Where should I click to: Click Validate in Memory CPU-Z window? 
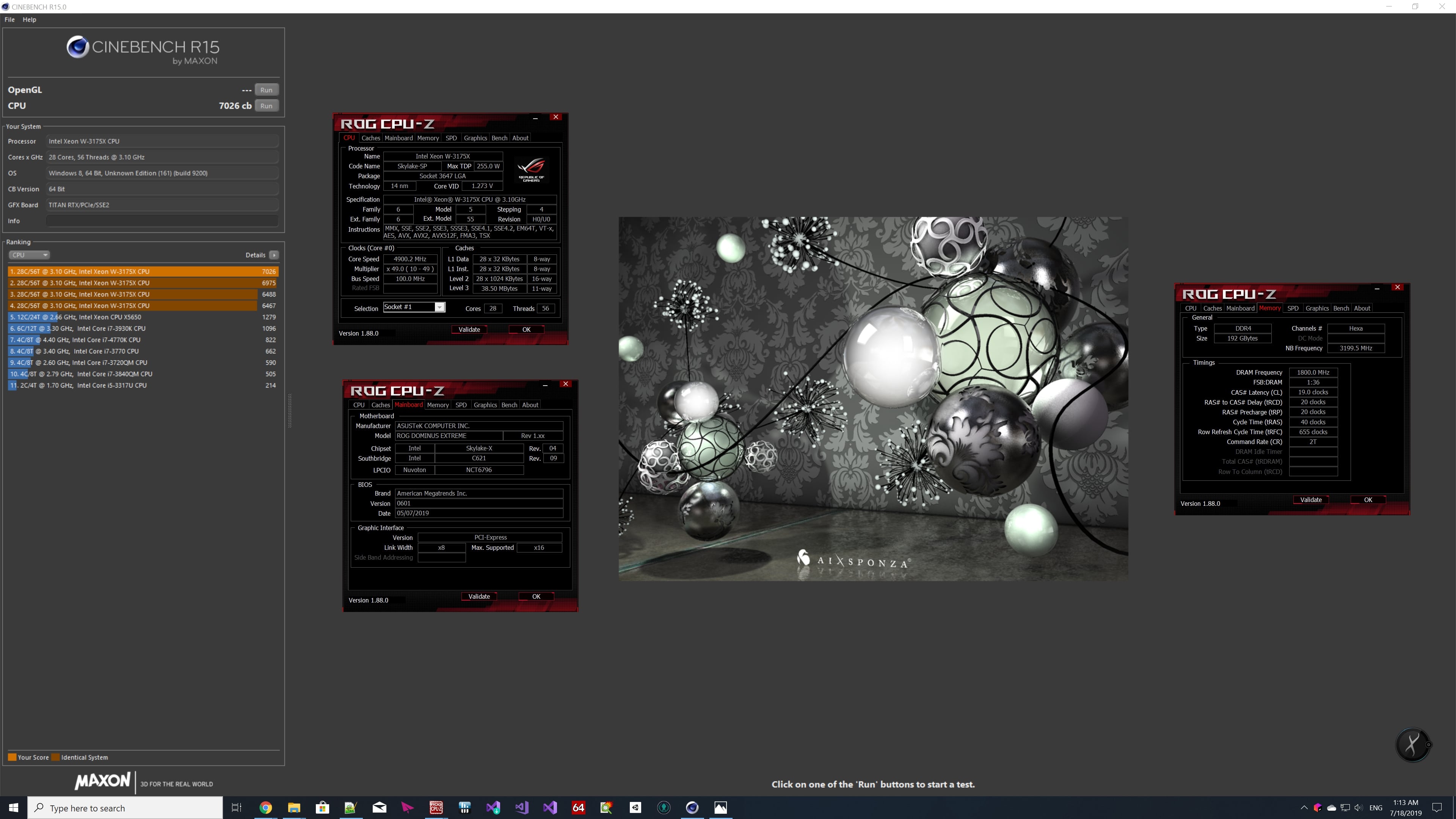pos(1311,500)
